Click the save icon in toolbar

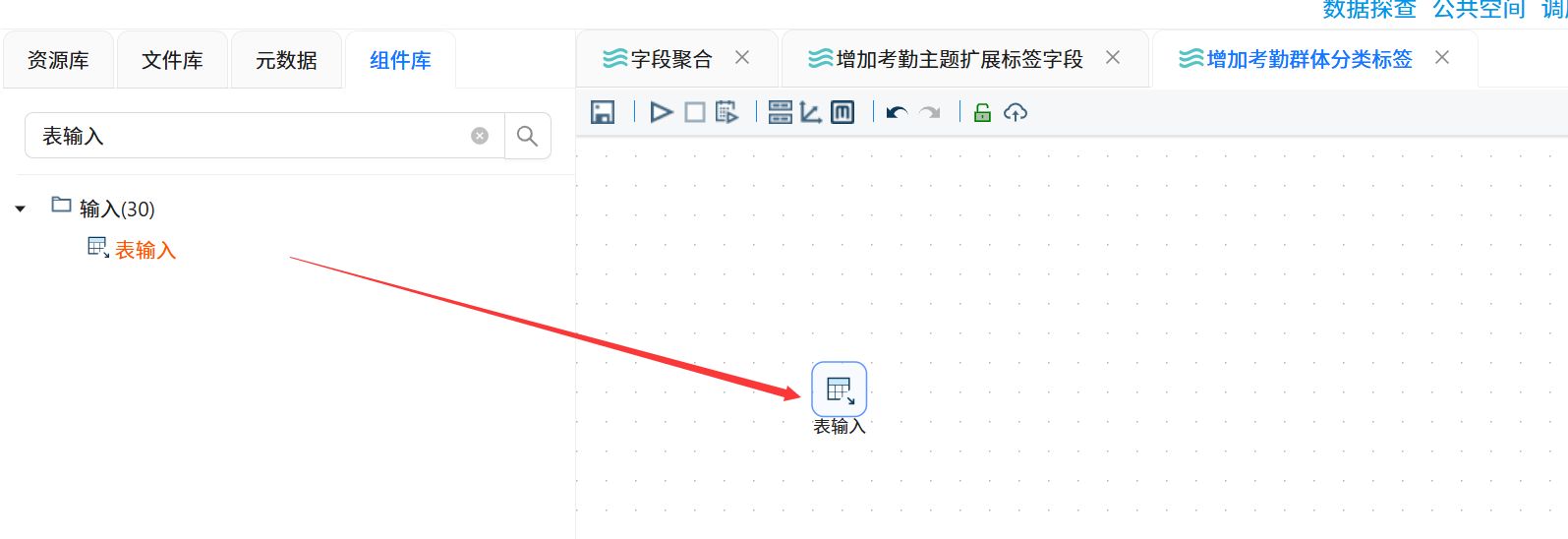[603, 112]
